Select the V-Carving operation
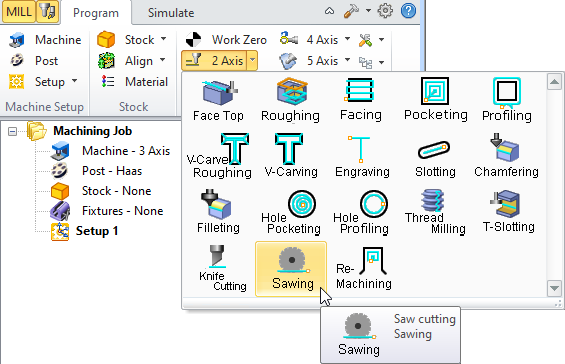 click(290, 156)
